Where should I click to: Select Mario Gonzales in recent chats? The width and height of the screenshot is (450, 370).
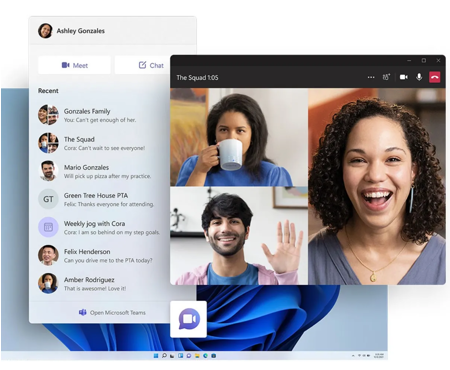pos(100,171)
